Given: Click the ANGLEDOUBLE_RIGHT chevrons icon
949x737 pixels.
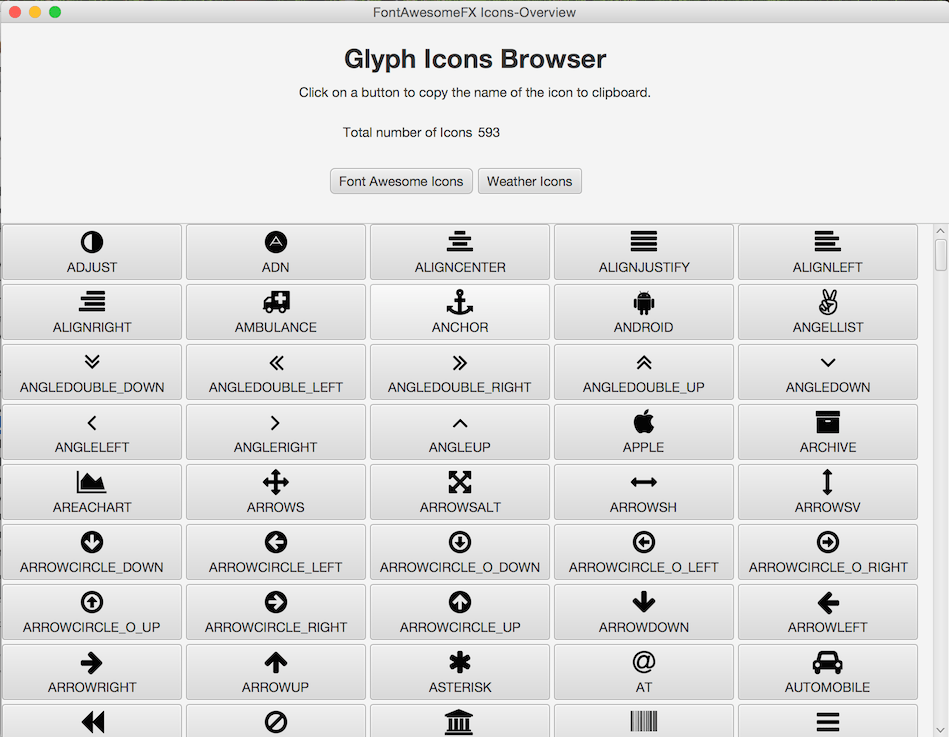Looking at the screenshot, I should (x=460, y=372).
